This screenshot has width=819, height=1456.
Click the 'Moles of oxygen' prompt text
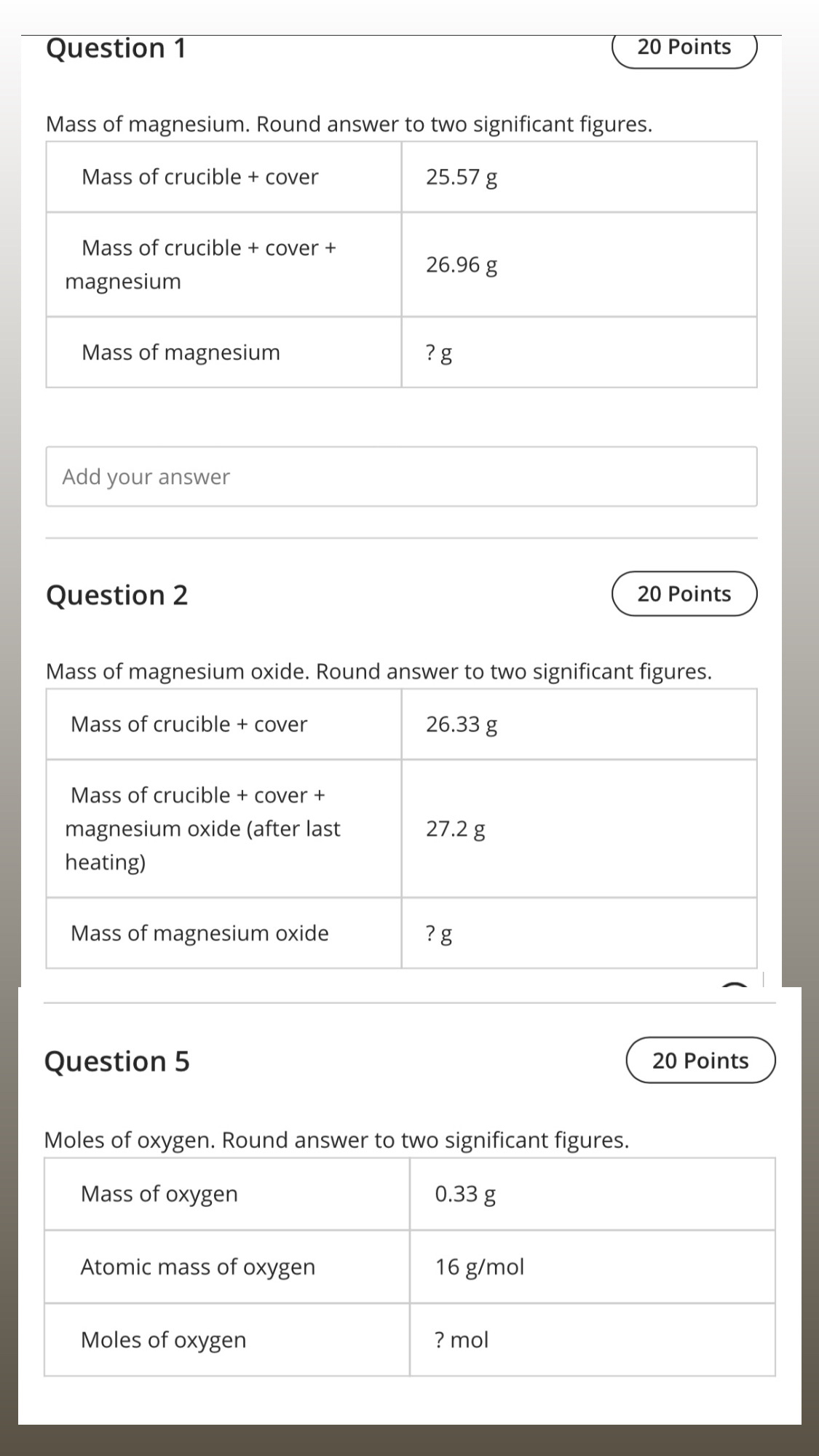(x=130, y=1139)
